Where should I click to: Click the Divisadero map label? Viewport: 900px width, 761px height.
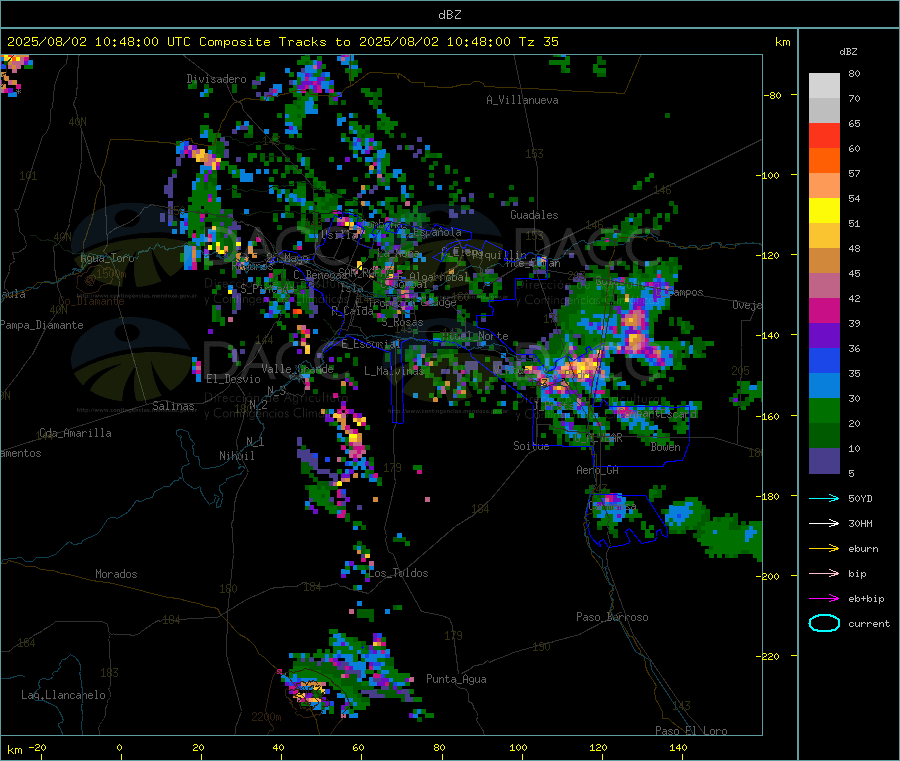[216, 79]
